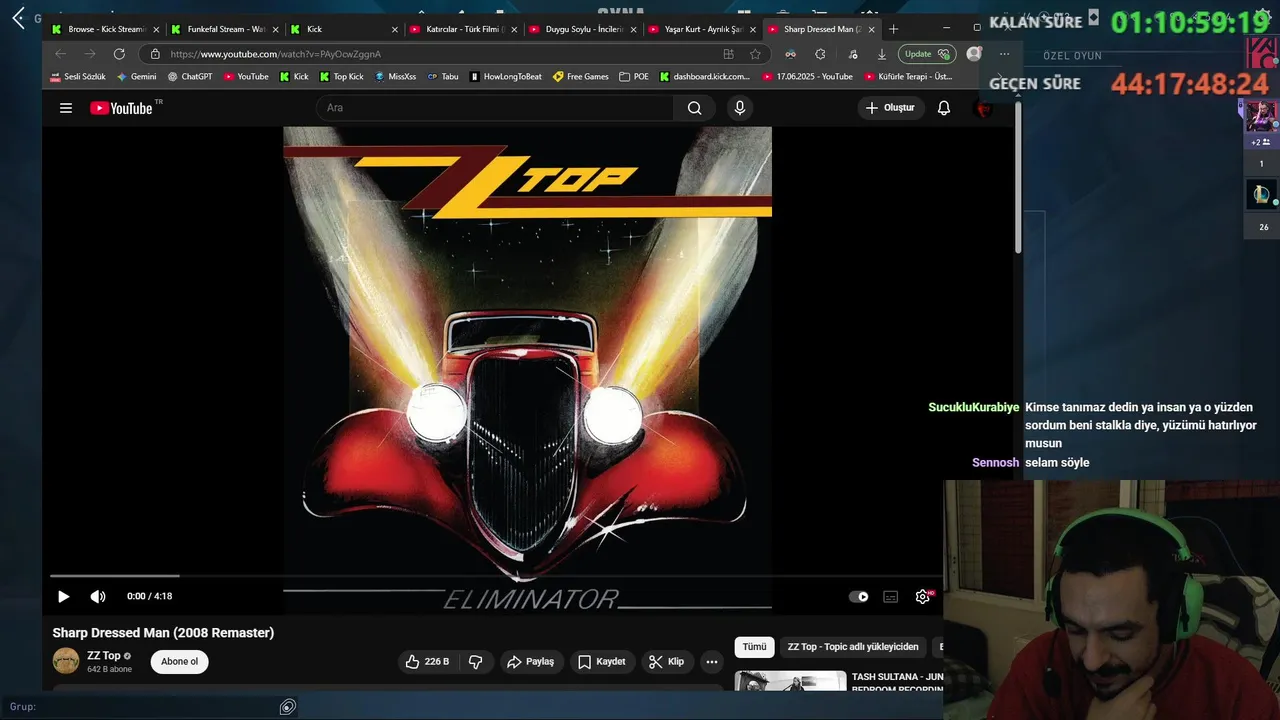Image resolution: width=1280 pixels, height=720 pixels.
Task: Open the ZZ Top channel avatar
Action: [x=66, y=661]
